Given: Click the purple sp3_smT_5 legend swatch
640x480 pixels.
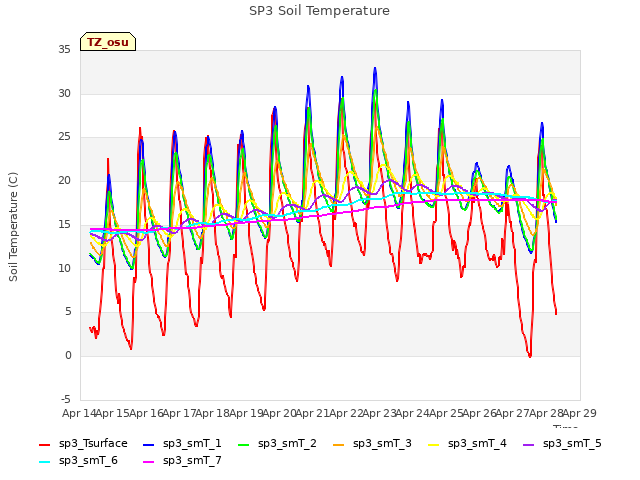Looking at the screenshot, I should coord(529,444).
